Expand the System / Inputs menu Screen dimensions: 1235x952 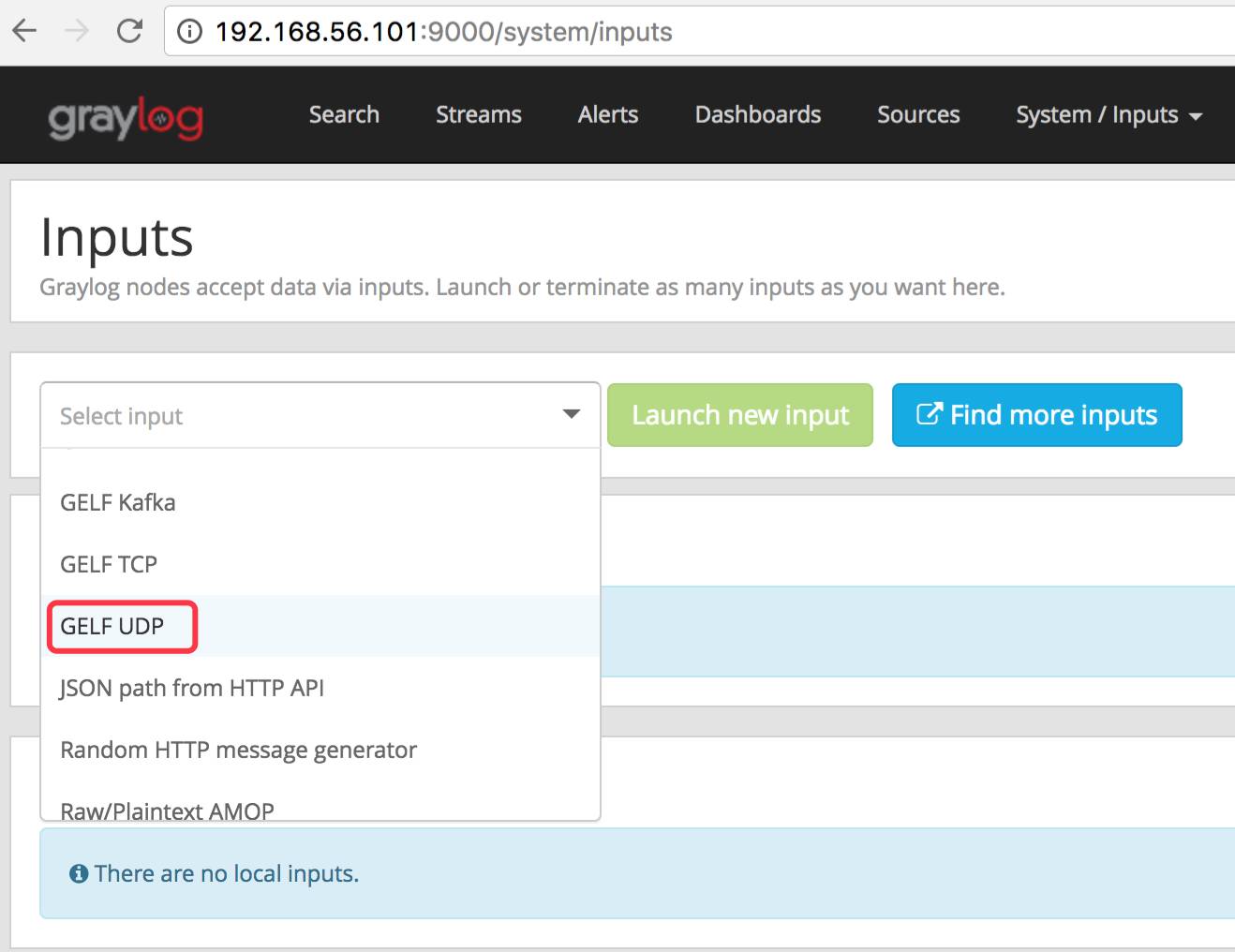click(x=1109, y=115)
